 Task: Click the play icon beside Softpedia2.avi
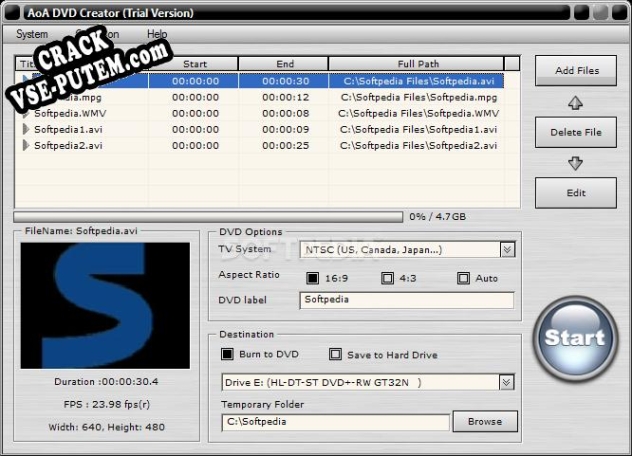click(26, 146)
